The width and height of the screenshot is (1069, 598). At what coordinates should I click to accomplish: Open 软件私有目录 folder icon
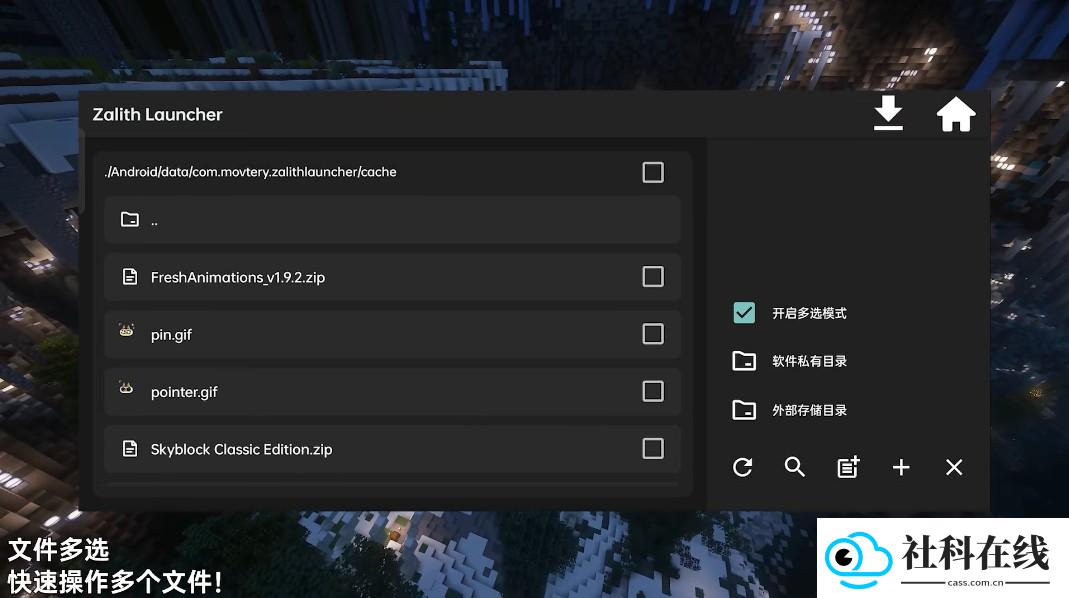(744, 361)
